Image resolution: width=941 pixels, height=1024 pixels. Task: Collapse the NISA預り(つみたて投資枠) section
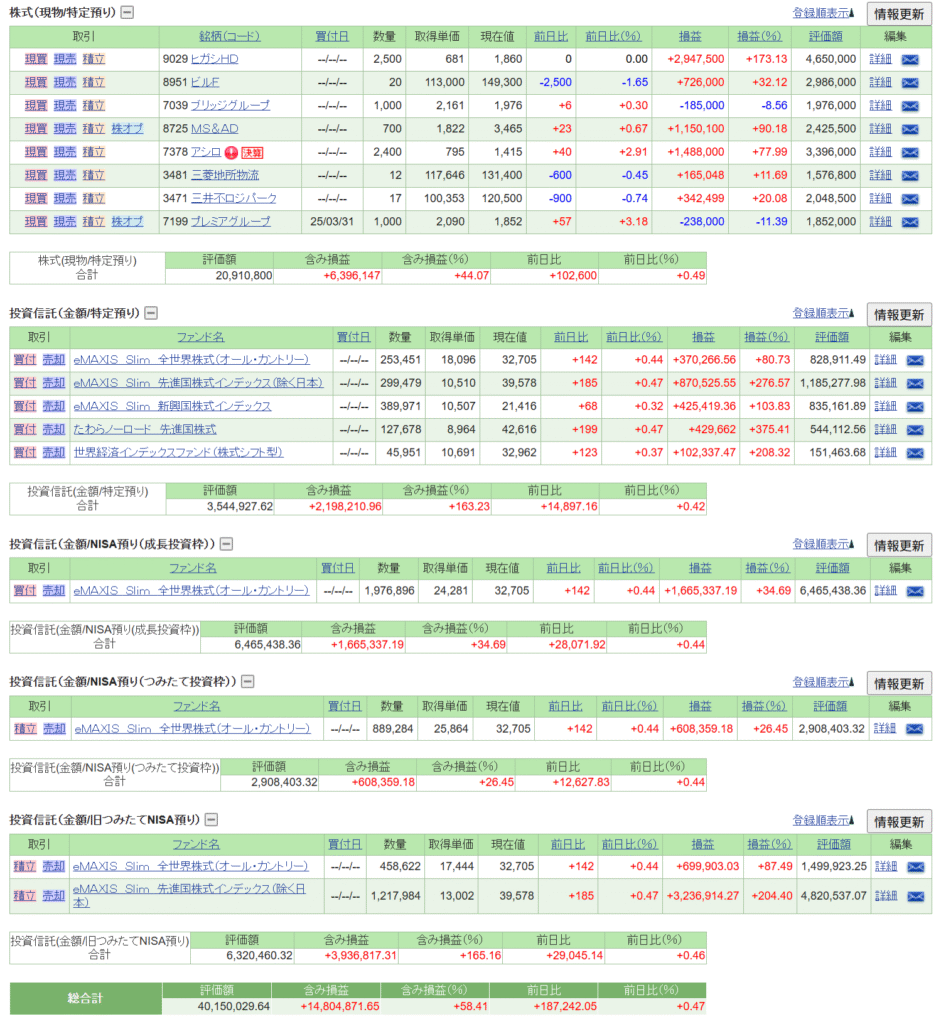247,682
